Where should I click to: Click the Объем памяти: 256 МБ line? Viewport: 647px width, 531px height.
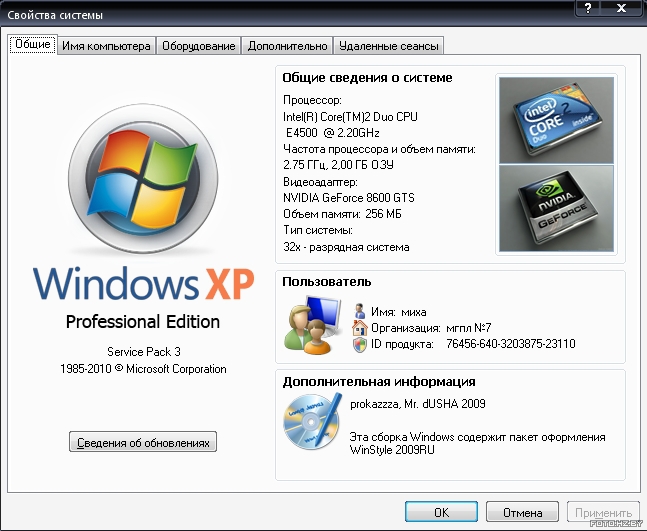point(342,214)
